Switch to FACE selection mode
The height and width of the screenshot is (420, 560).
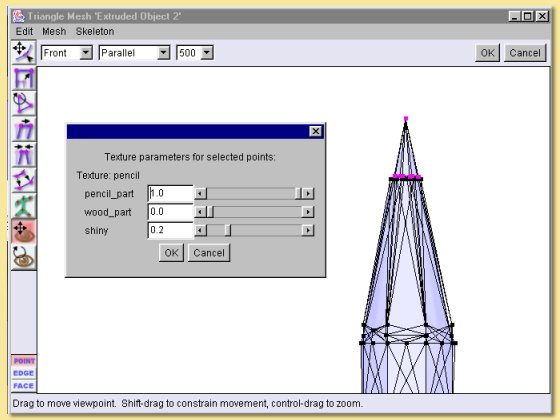click(x=24, y=386)
